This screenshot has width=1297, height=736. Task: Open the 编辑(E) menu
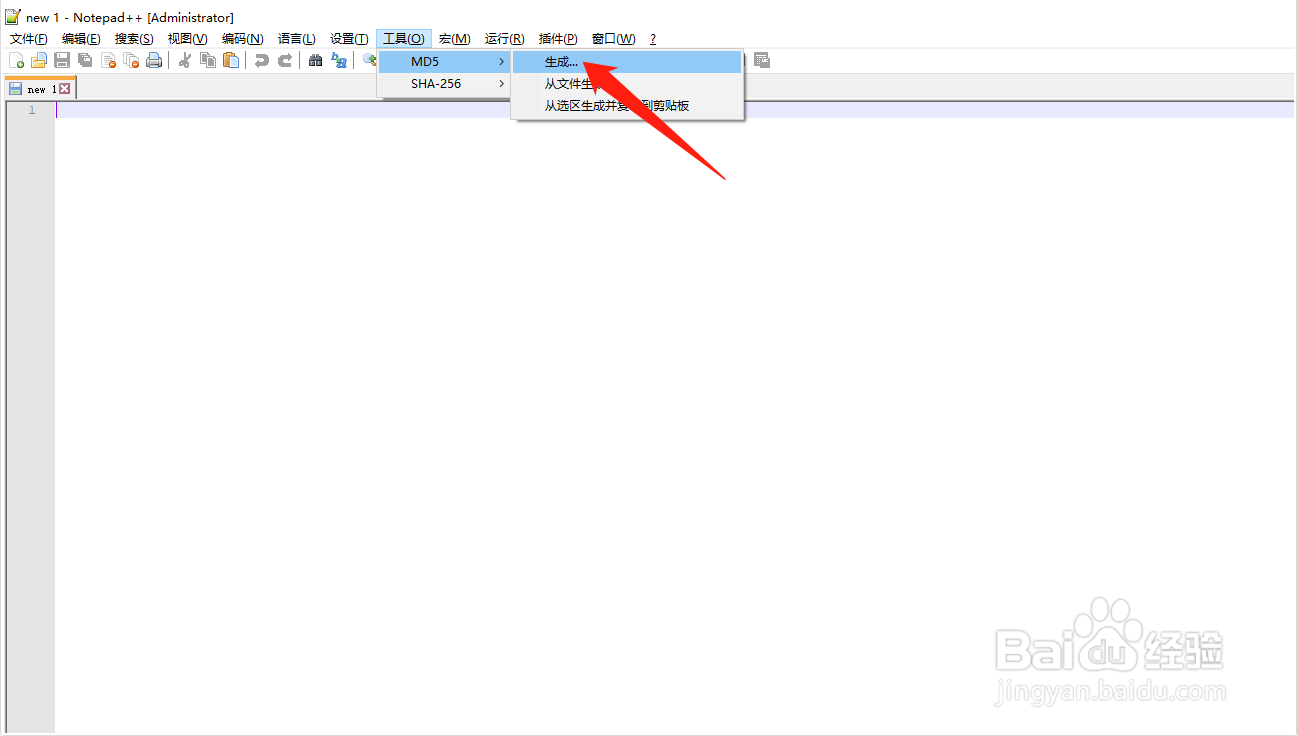click(81, 39)
